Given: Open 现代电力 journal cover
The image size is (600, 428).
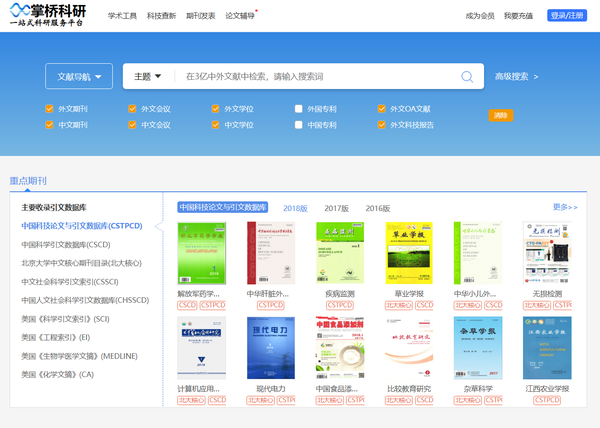Looking at the screenshot, I should (x=271, y=348).
